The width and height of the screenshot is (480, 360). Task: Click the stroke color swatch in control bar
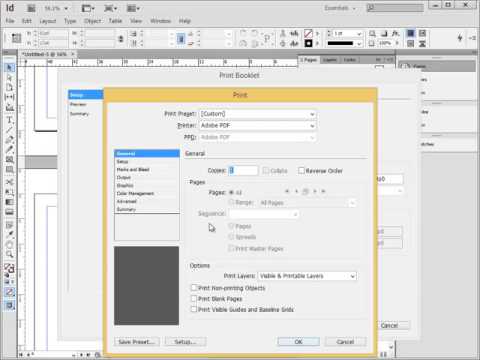coord(308,43)
